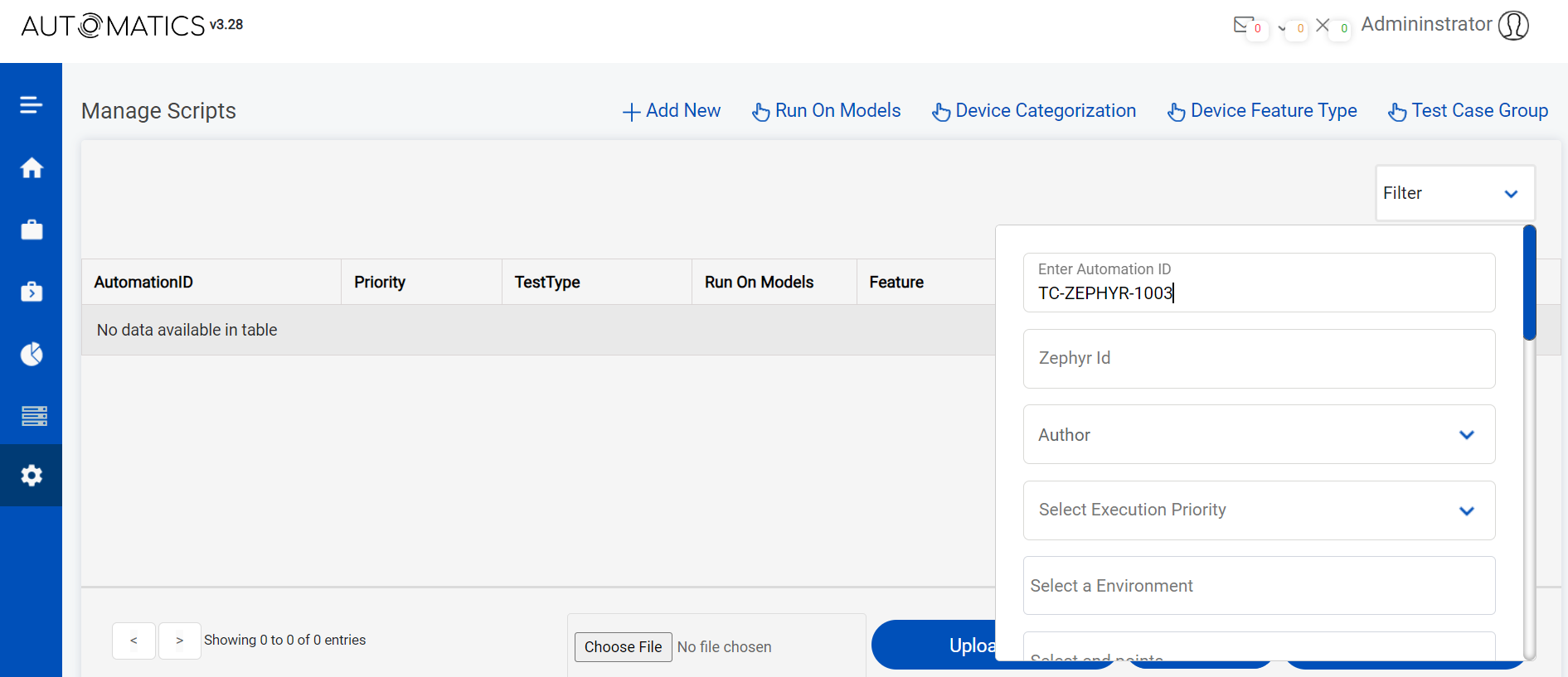The height and width of the screenshot is (677, 1568).
Task: Click the filter panel vertical scrollbar
Action: (1529, 283)
